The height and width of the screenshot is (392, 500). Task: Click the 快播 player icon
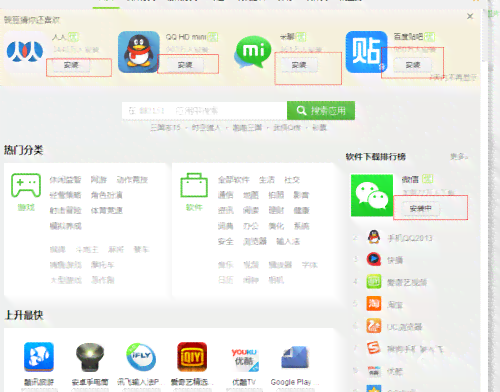click(x=374, y=259)
